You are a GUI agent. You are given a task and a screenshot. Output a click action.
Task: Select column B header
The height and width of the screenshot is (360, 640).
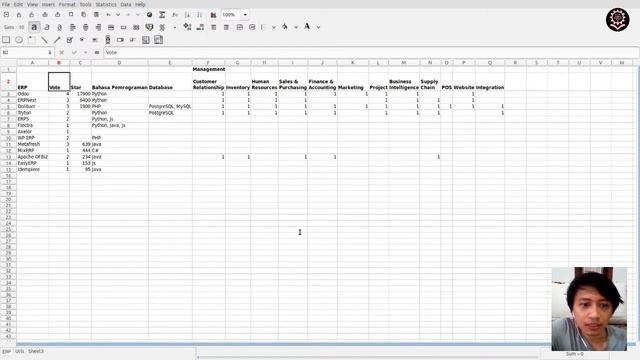[59, 63]
